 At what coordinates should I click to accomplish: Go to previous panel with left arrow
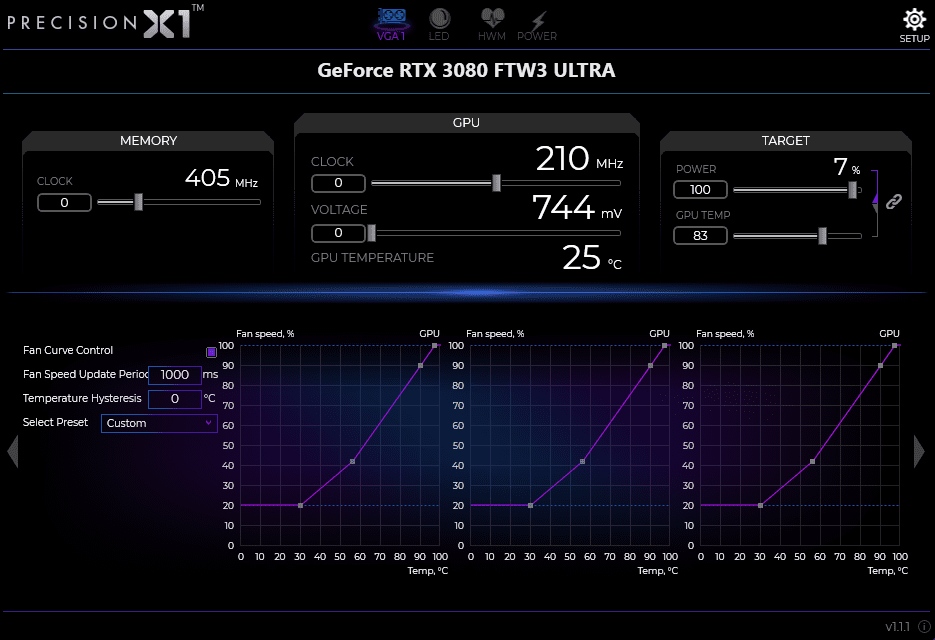pyautogui.click(x=13, y=451)
